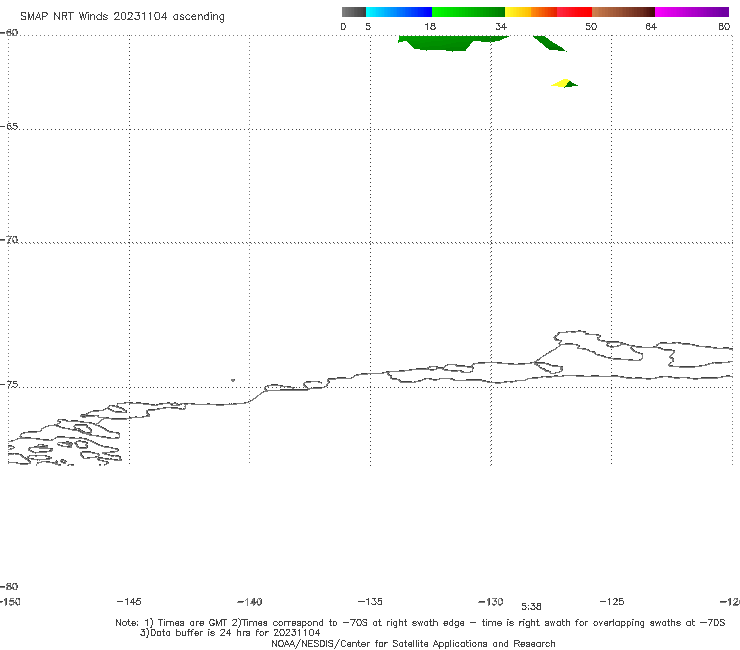Click the colorbar label '34'
The image size is (740, 650).
pyautogui.click(x=501, y=26)
